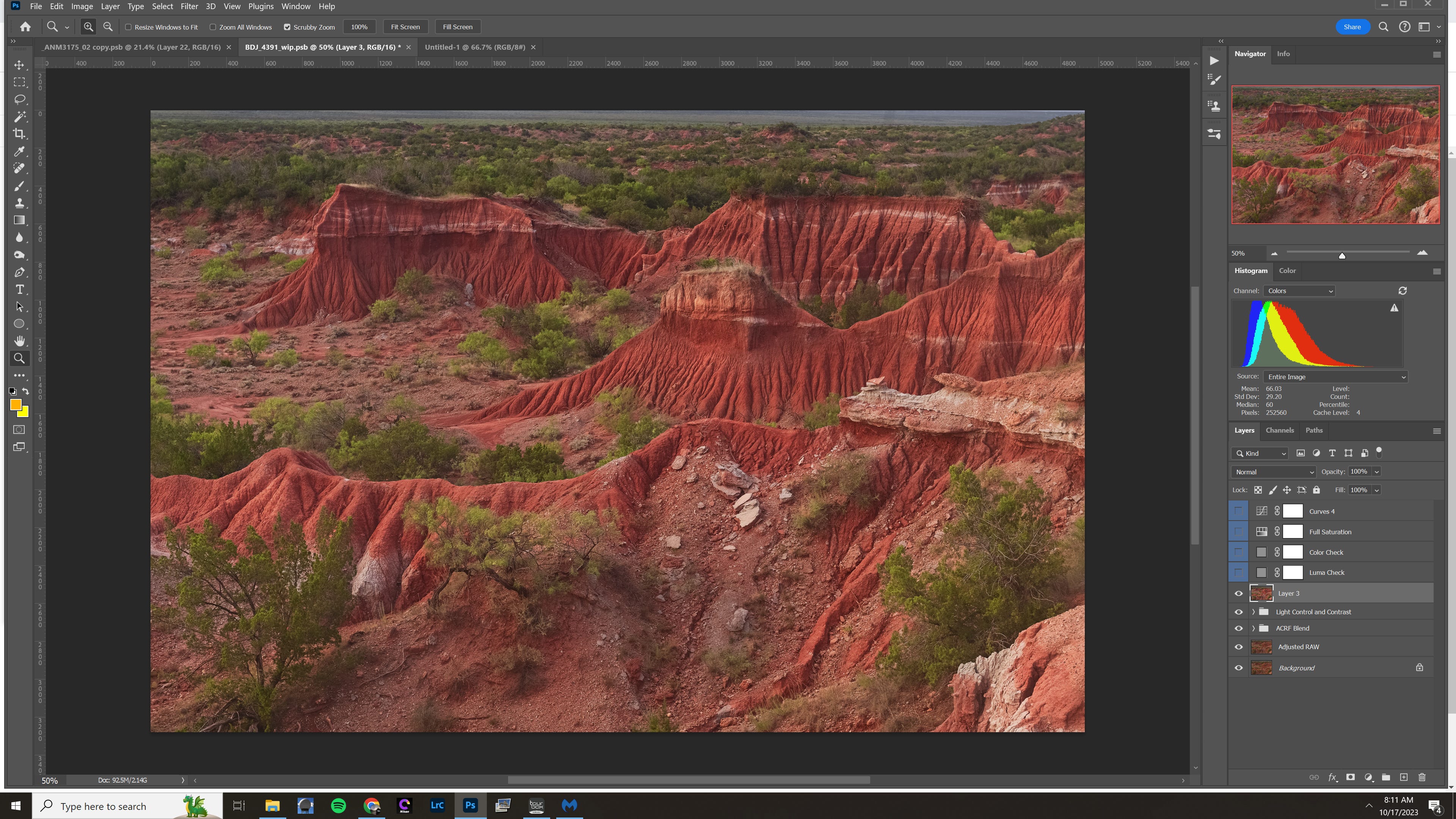Image resolution: width=1456 pixels, height=819 pixels.
Task: Switch to the Channels tab
Action: click(x=1279, y=430)
